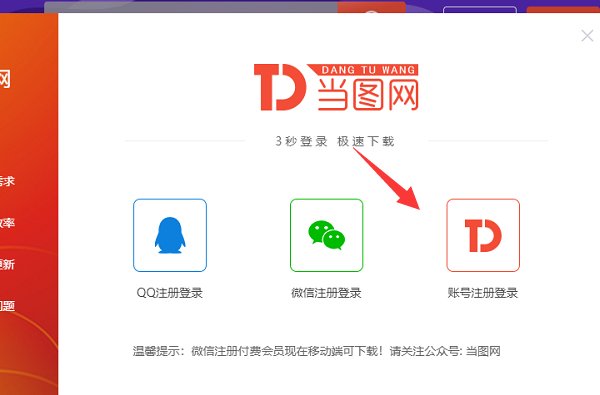The image size is (600, 395).
Task: Click the 当图网 logo at the top of the dialog
Action: [336, 87]
